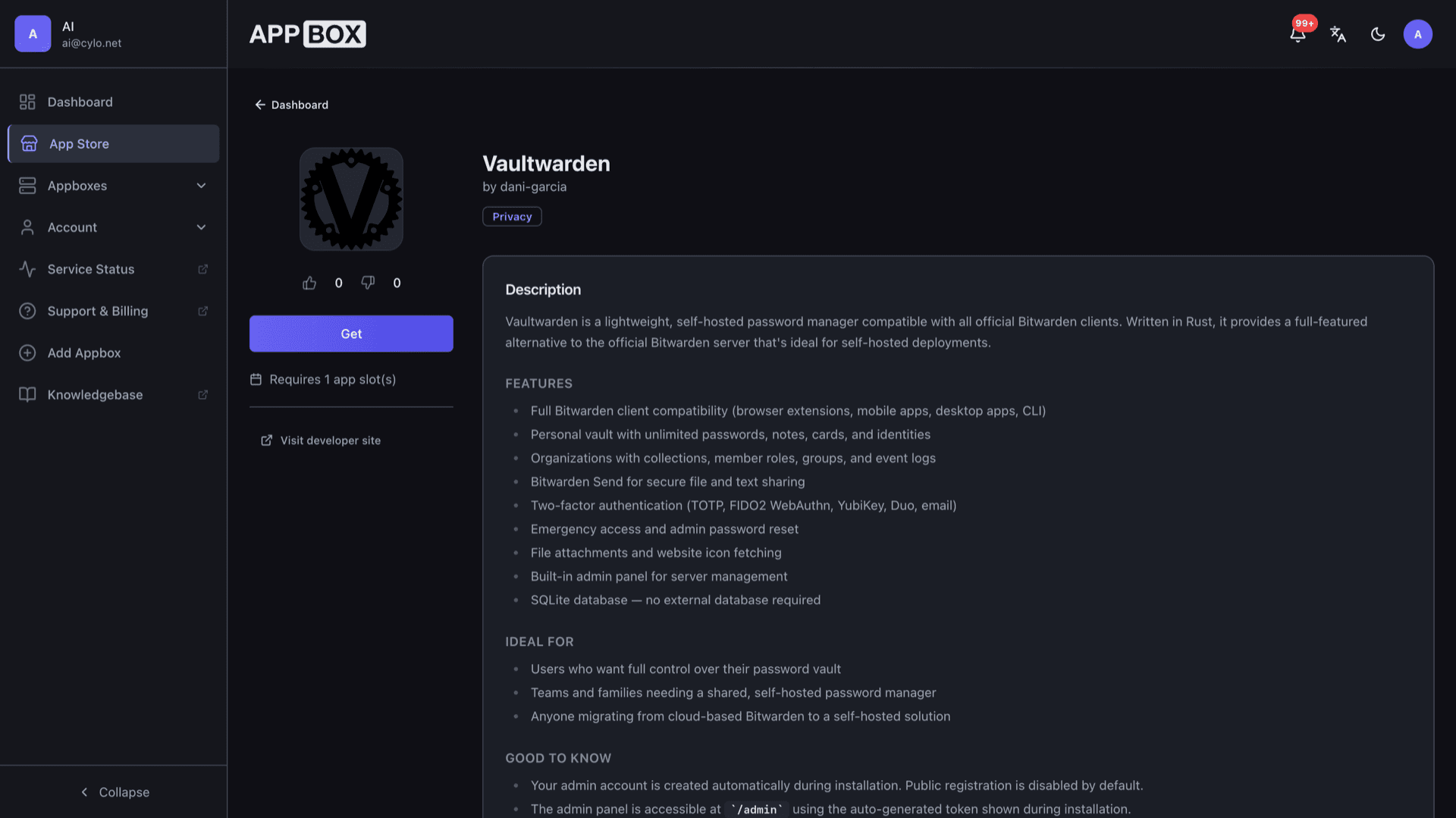Click the Vaultwarden app logo
The image size is (1456, 818).
[351, 199]
